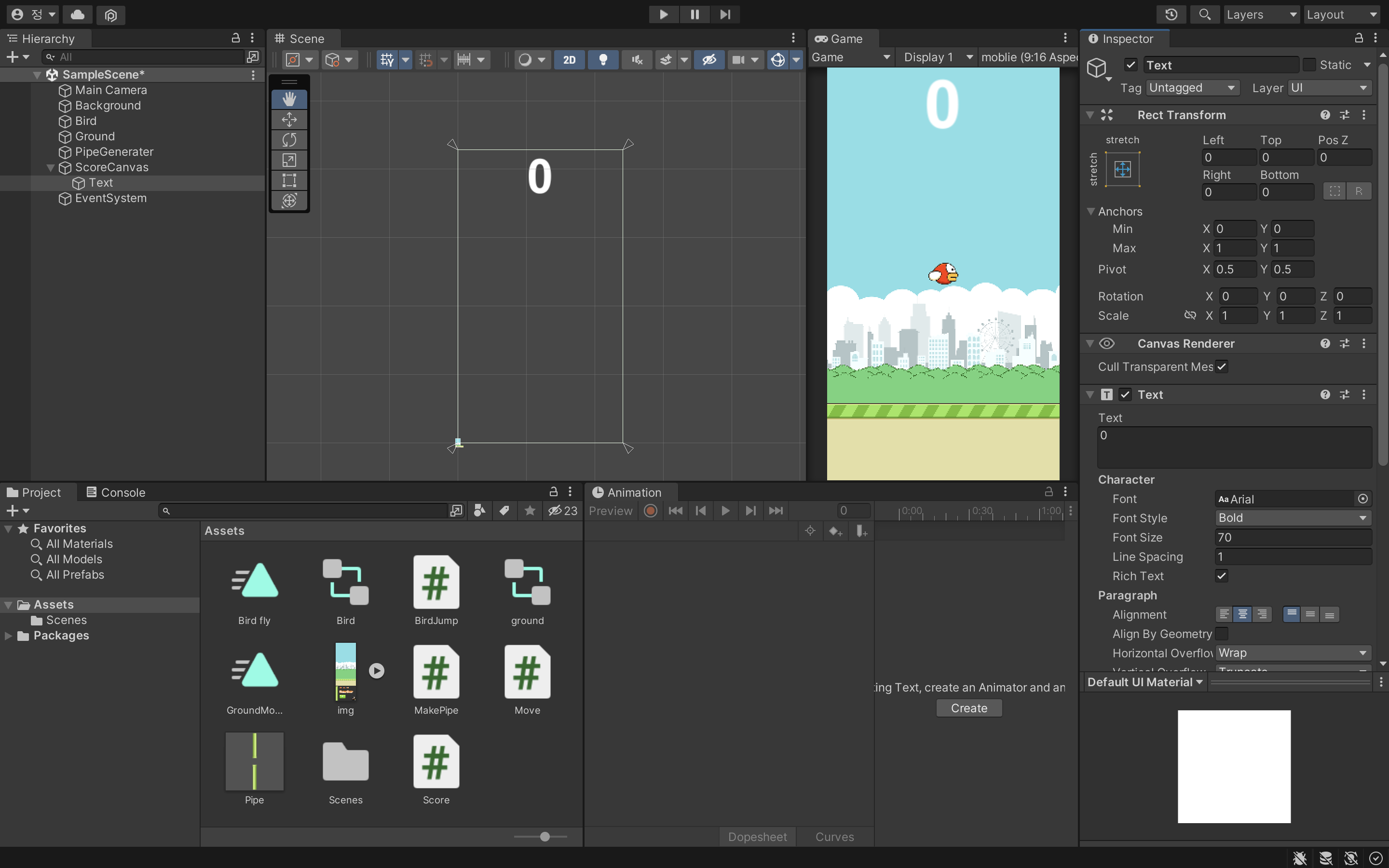The width and height of the screenshot is (1389, 868).
Task: Toggle the 2D view mode button
Action: (569, 60)
